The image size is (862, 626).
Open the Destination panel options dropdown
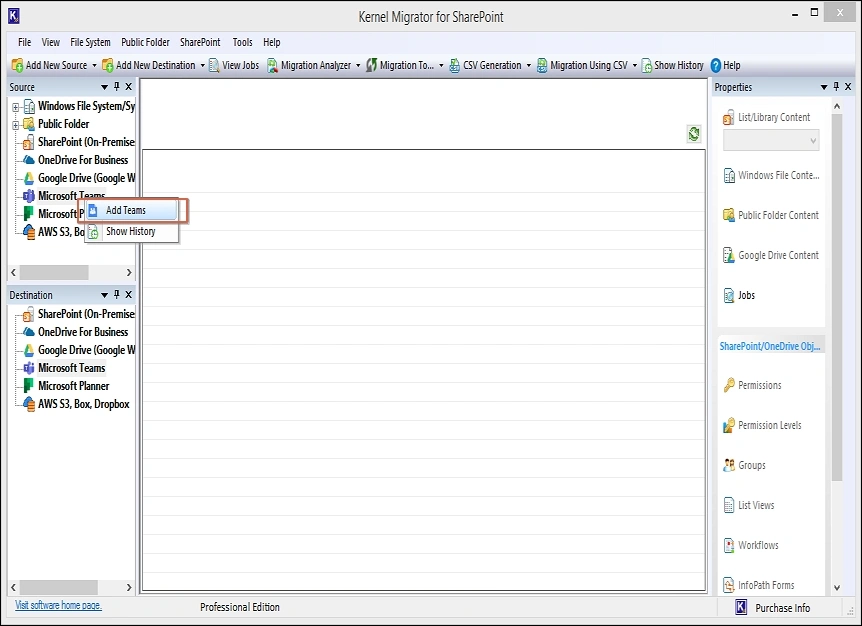104,295
